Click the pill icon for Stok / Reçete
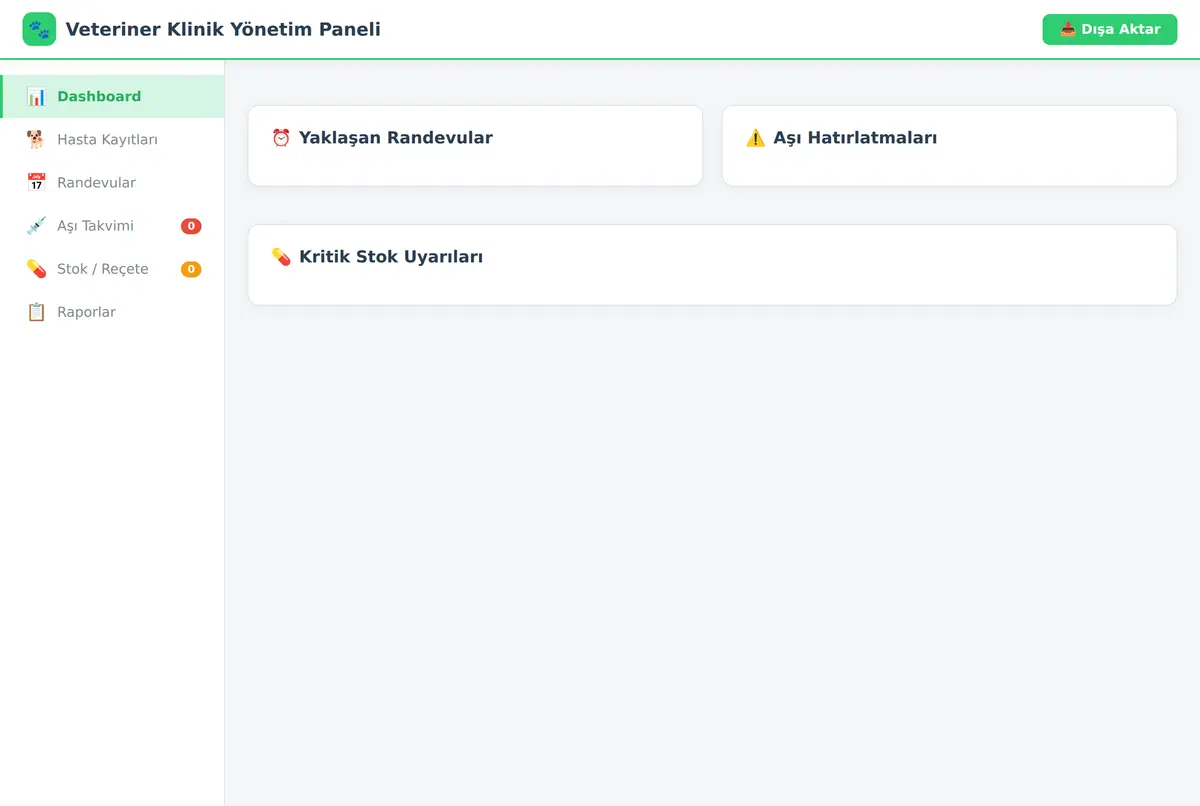 [36, 269]
